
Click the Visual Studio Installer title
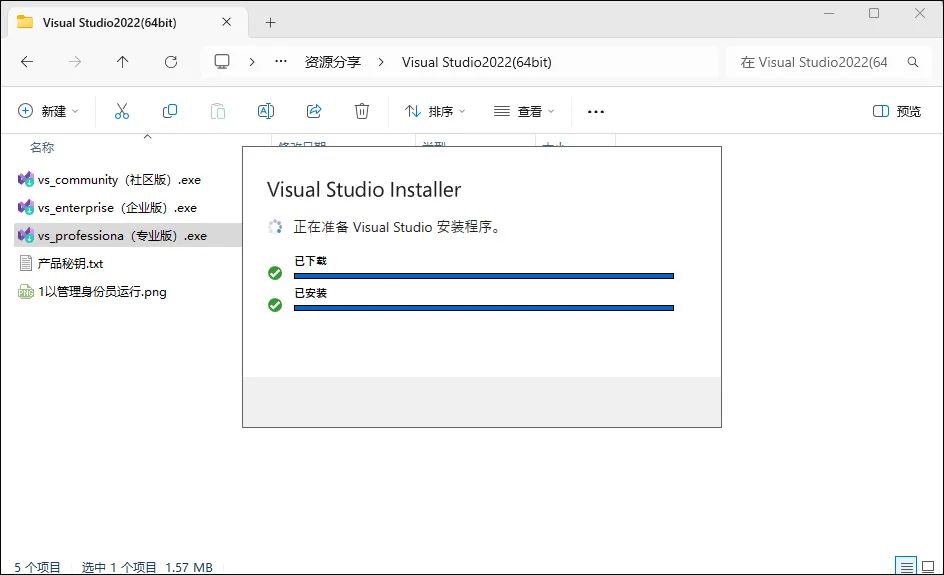click(x=364, y=190)
